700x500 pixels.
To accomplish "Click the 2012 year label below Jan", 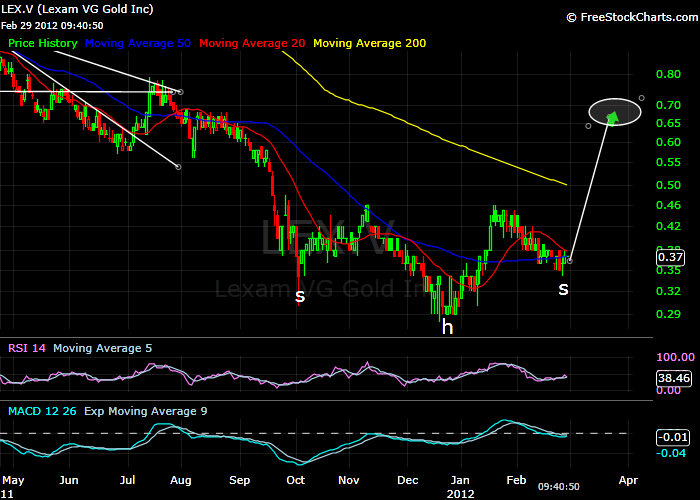I will (x=461, y=494).
